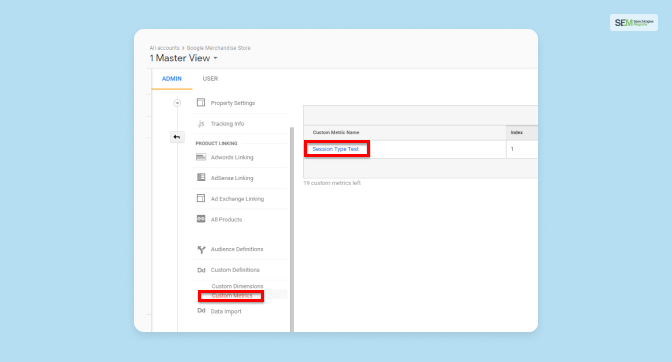The image size is (672, 362).
Task: Collapse the circle toggle above the column
Action: pyautogui.click(x=177, y=103)
